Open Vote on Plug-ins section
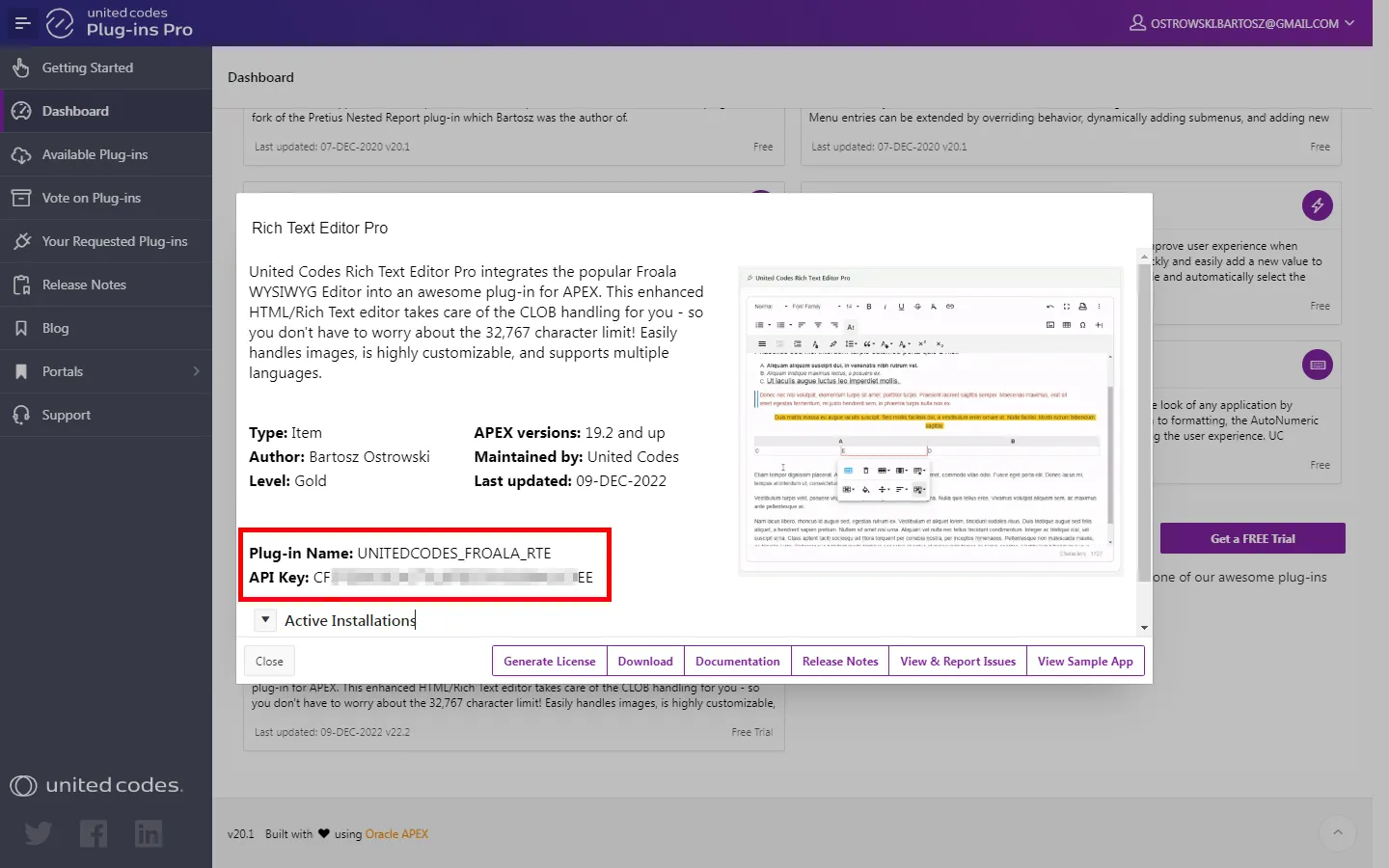The height and width of the screenshot is (868, 1389). click(x=91, y=198)
